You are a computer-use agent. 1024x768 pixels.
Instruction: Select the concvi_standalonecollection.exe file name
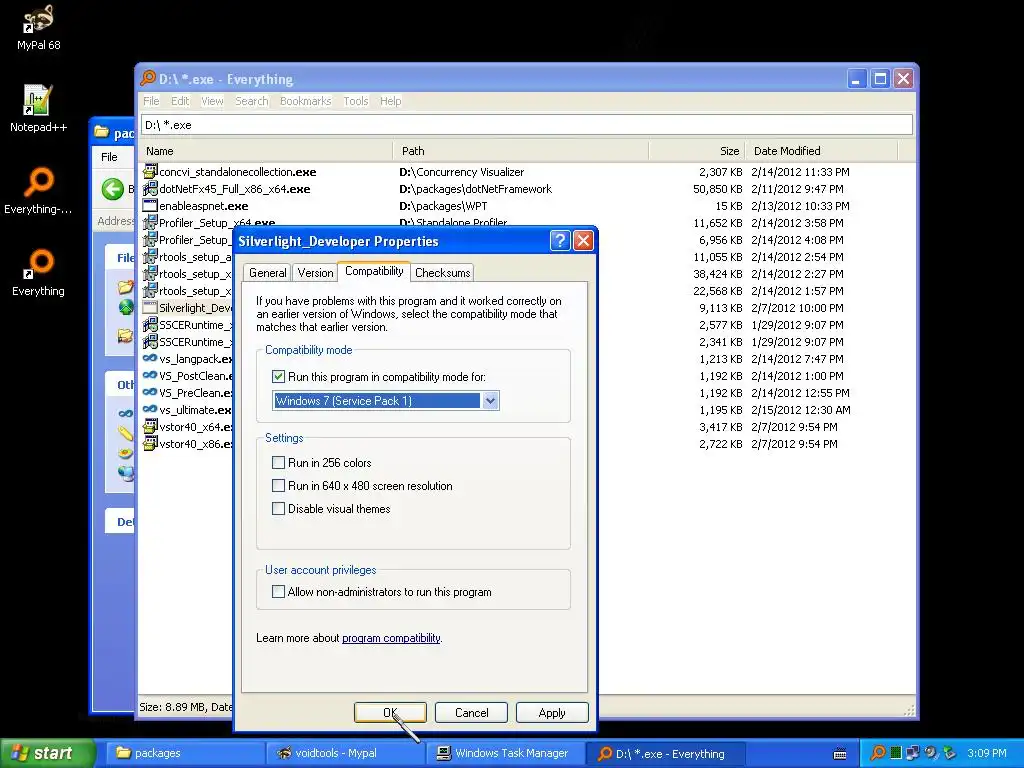pos(238,172)
